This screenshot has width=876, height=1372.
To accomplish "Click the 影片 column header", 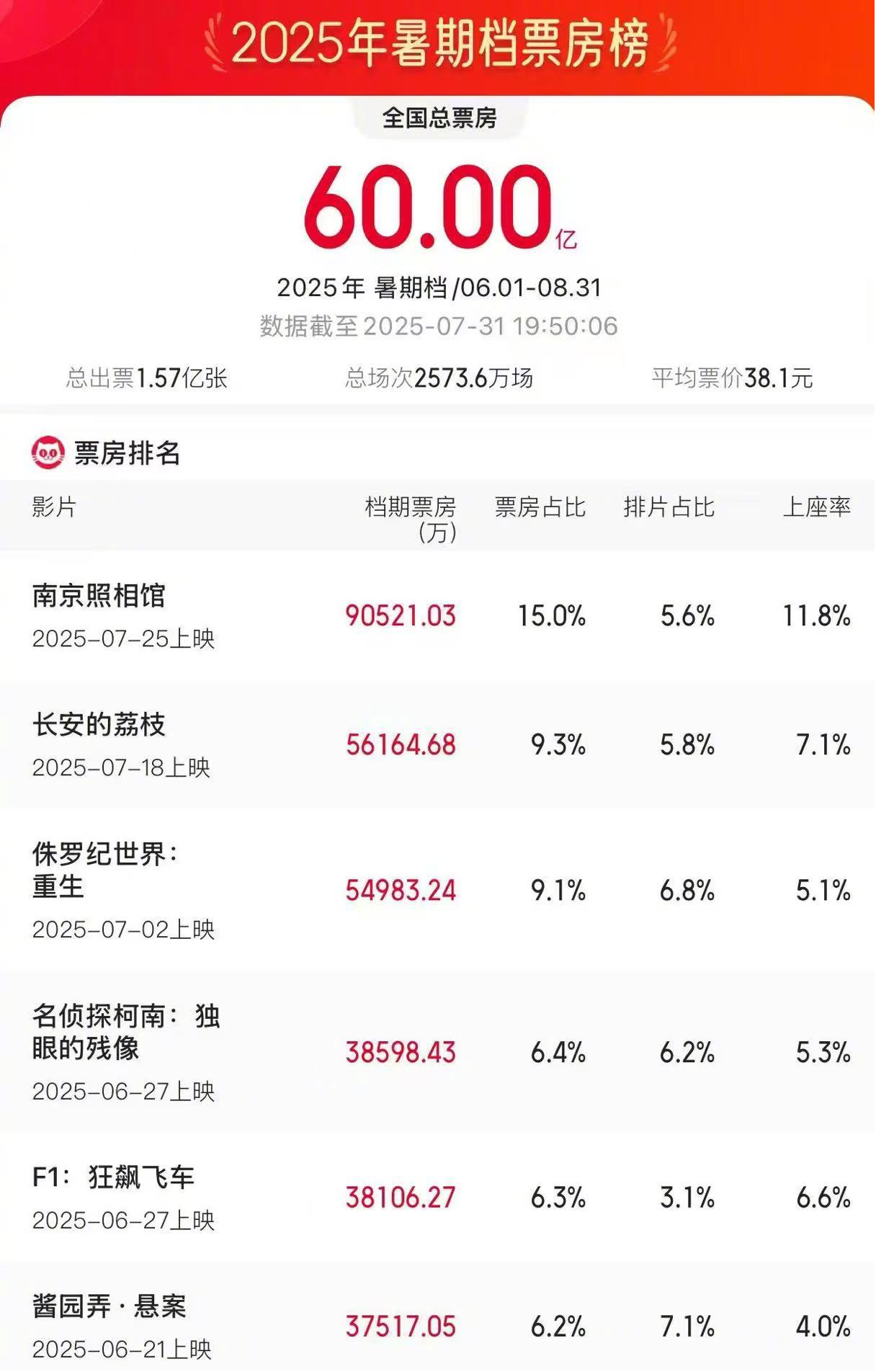I will click(x=54, y=507).
